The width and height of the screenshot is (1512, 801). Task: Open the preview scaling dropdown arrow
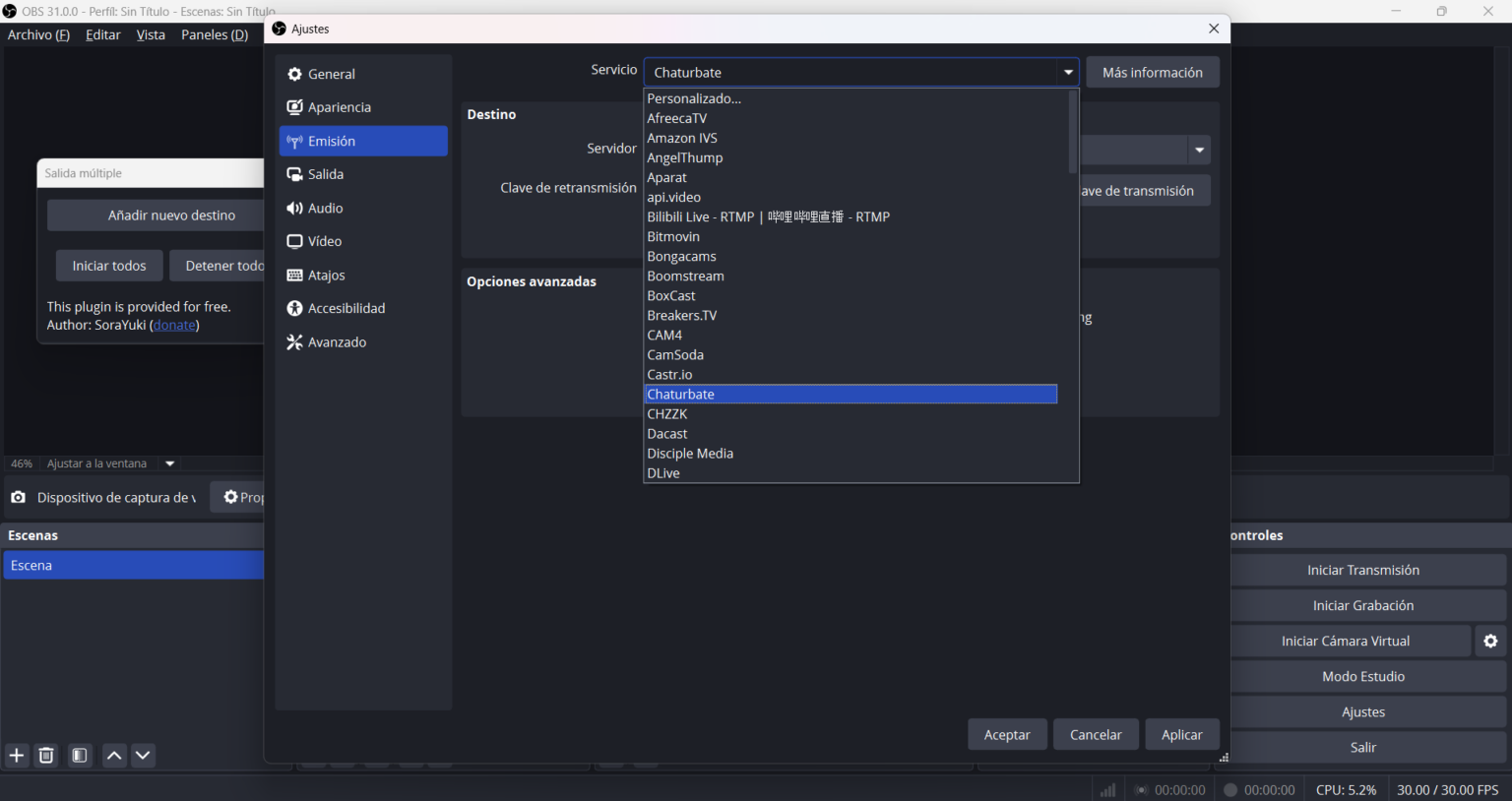pos(170,463)
